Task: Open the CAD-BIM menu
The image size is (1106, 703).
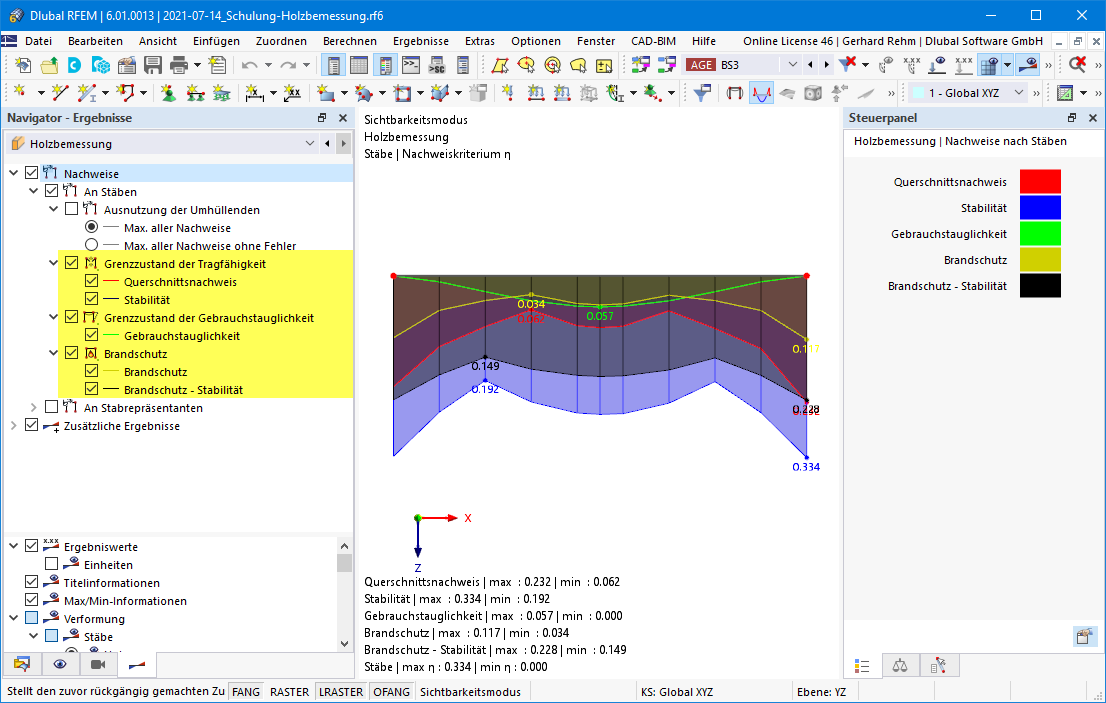Action: point(653,41)
